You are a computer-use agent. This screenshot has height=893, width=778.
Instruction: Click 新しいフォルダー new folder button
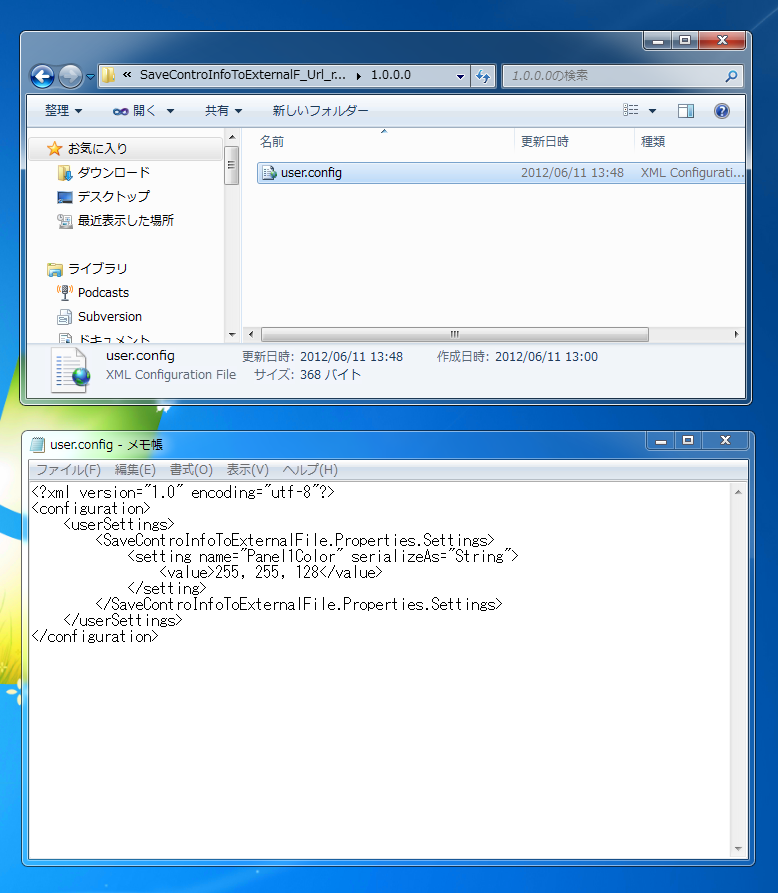[x=320, y=110]
